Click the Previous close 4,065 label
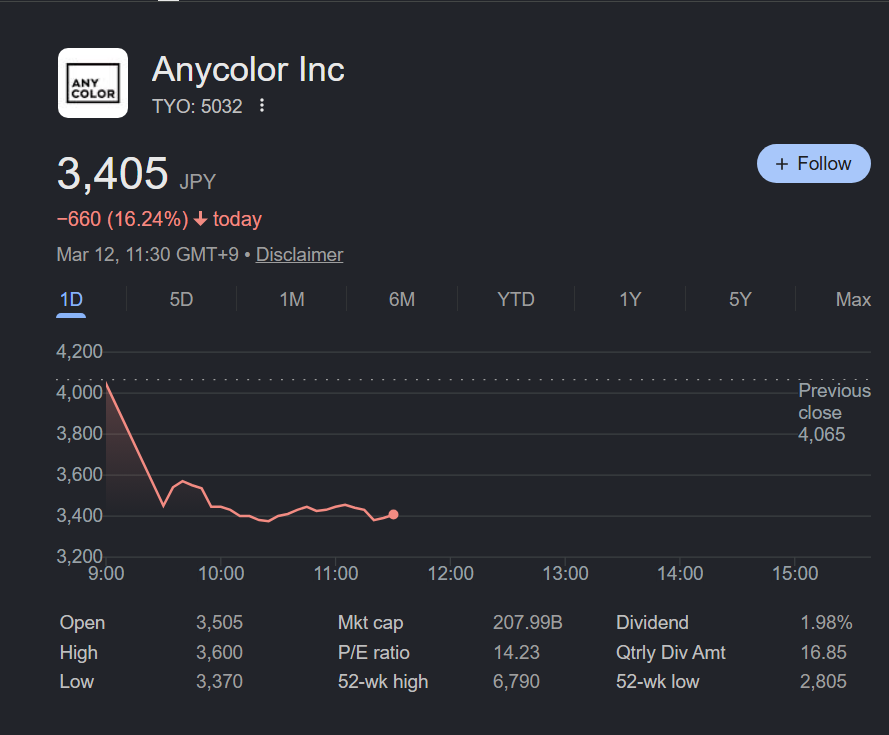 click(x=834, y=412)
